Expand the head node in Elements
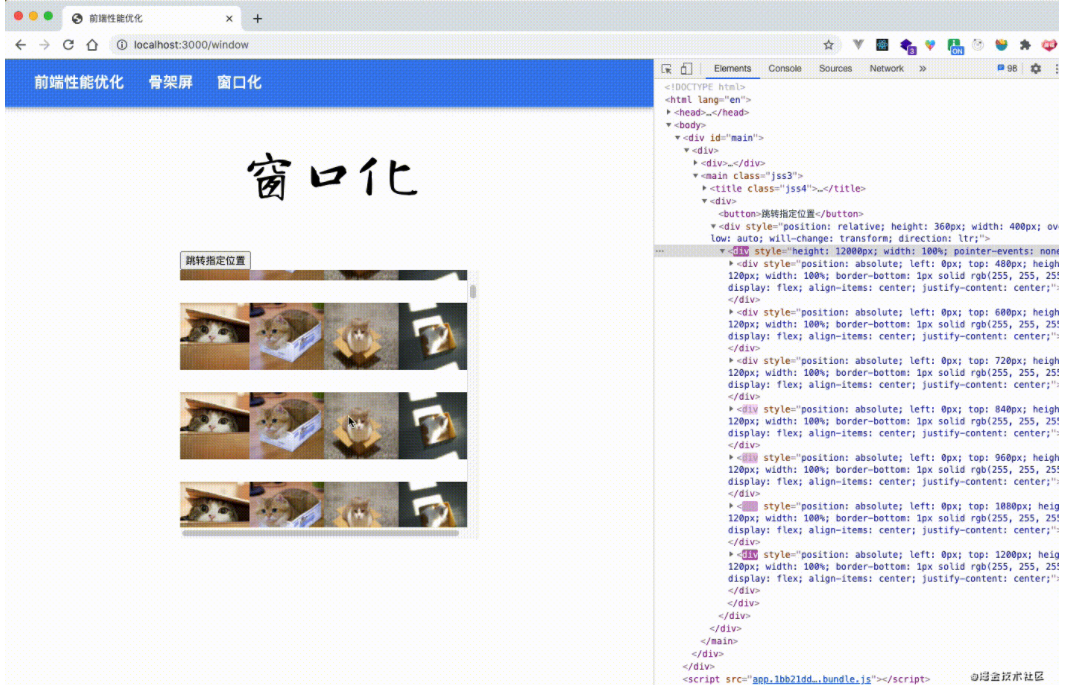 point(669,113)
